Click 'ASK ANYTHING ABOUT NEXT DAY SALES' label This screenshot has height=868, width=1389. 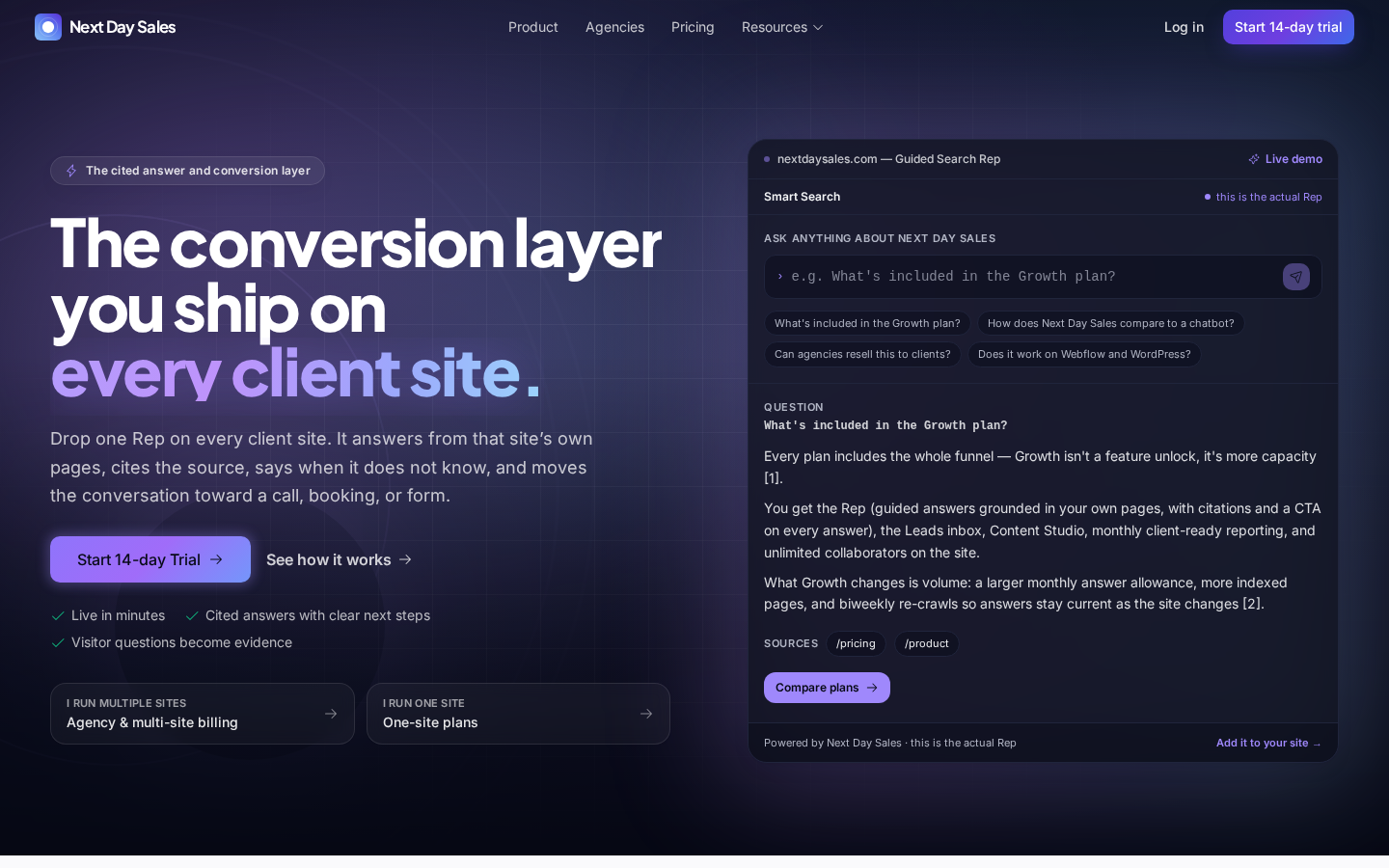pyautogui.click(x=880, y=238)
